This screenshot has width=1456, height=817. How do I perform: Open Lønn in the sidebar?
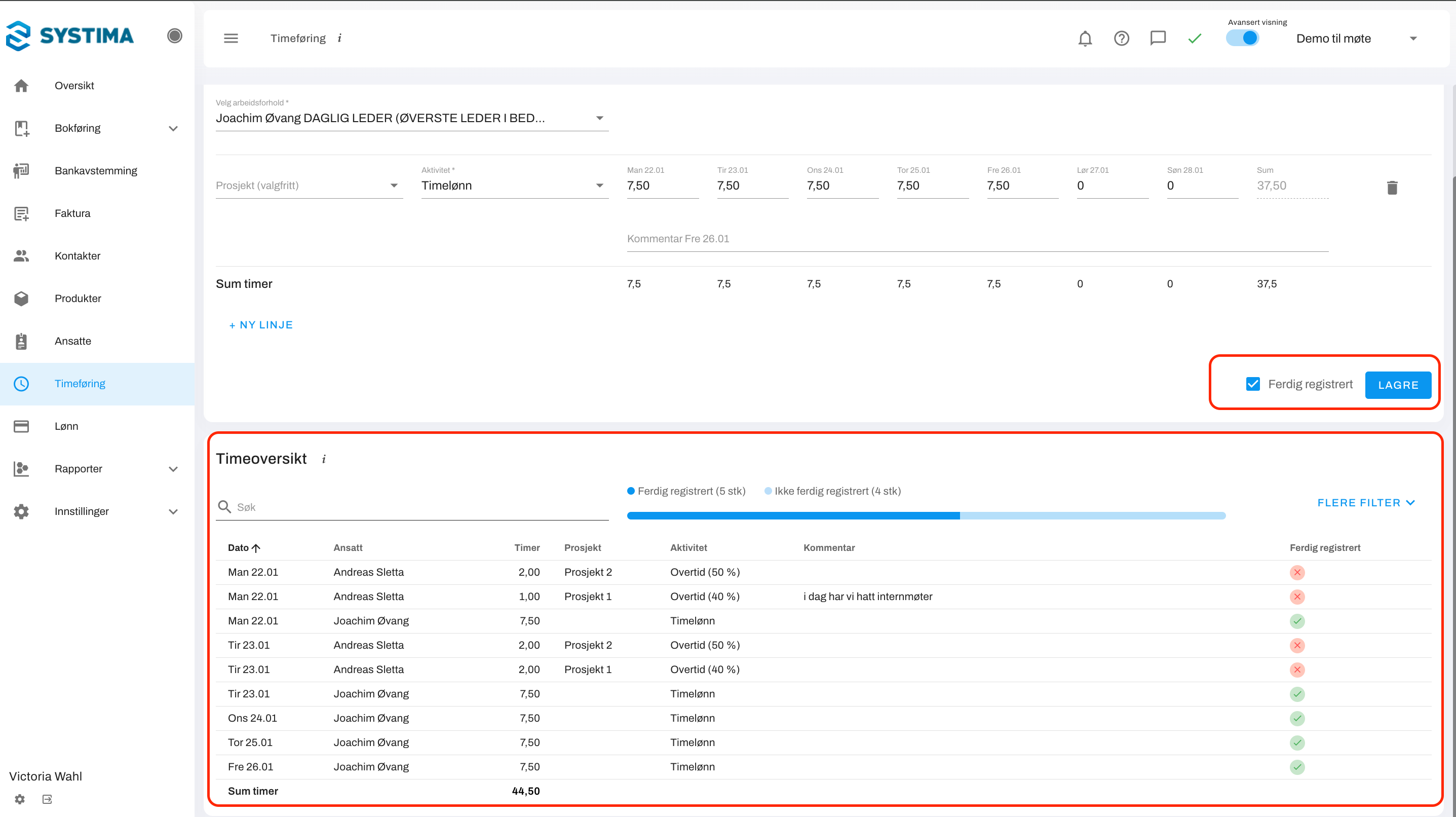point(66,426)
